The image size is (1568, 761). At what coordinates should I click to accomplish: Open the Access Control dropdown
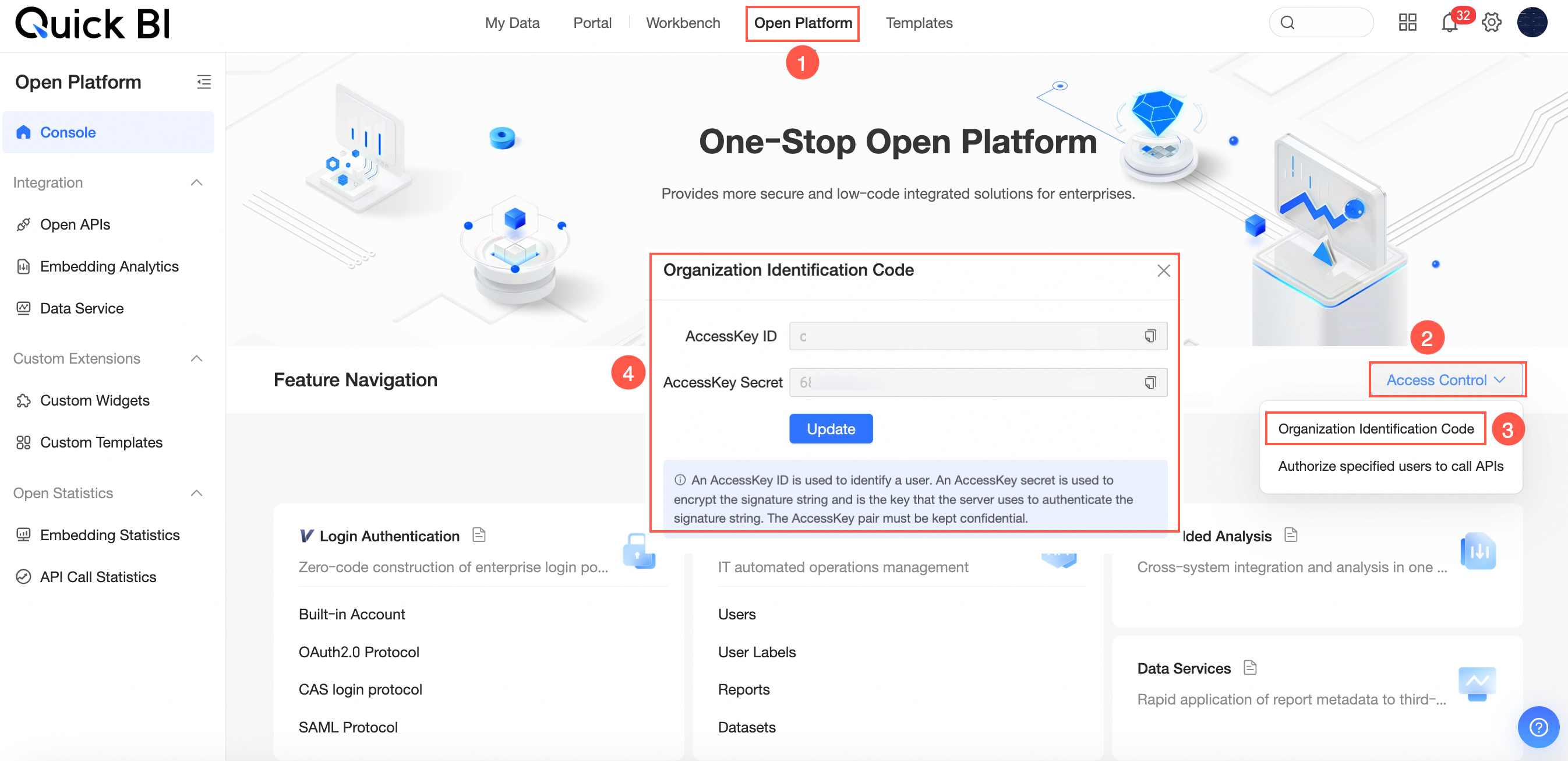pyautogui.click(x=1446, y=380)
